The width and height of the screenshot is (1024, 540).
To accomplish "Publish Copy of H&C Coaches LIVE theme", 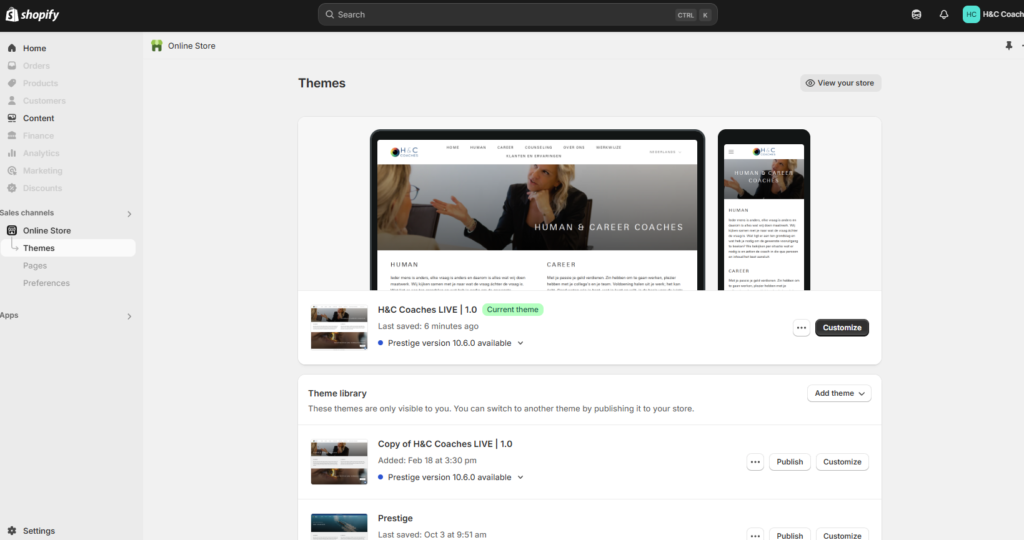I will 790,462.
